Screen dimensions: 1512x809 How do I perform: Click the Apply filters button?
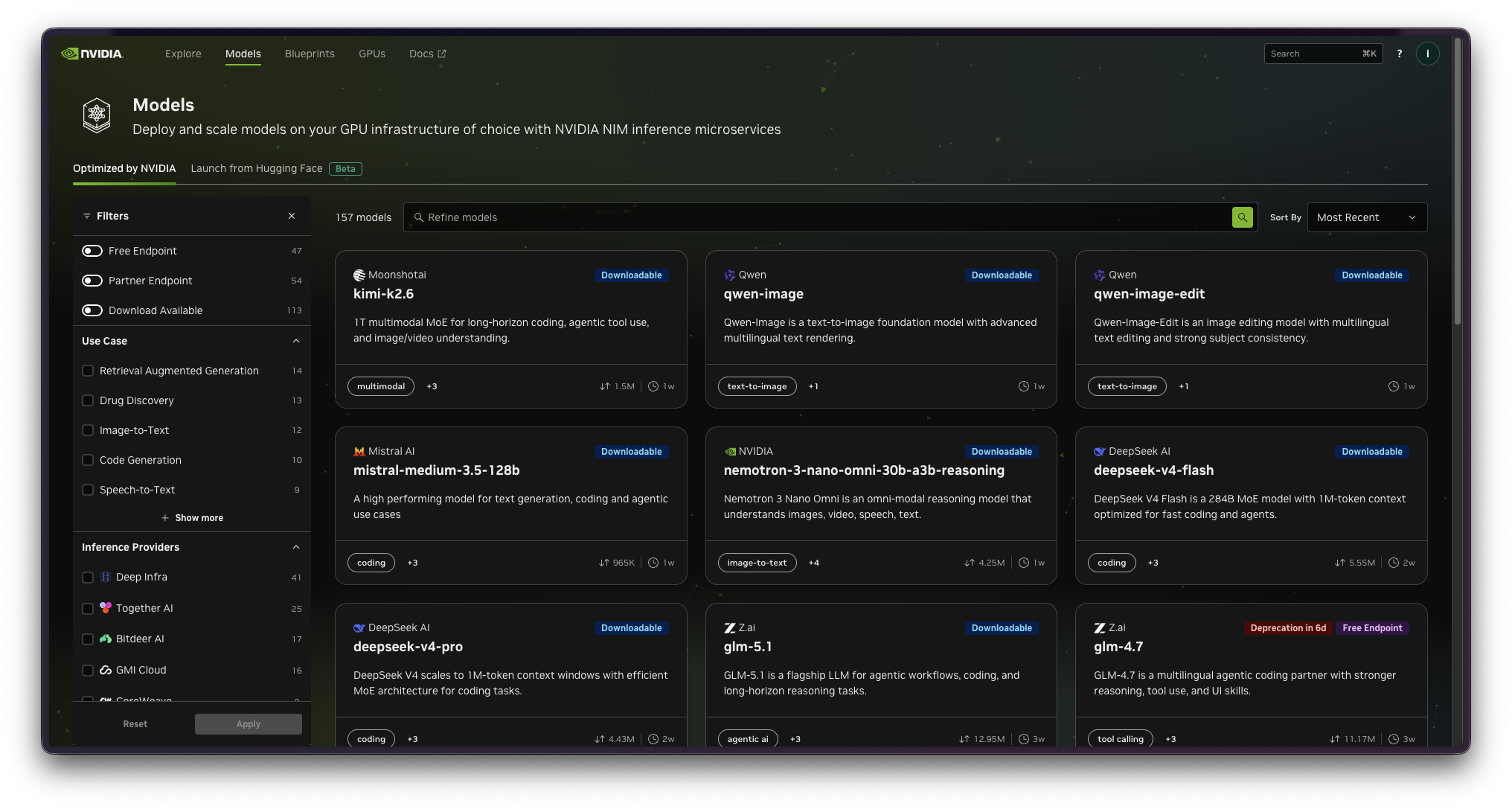249,724
